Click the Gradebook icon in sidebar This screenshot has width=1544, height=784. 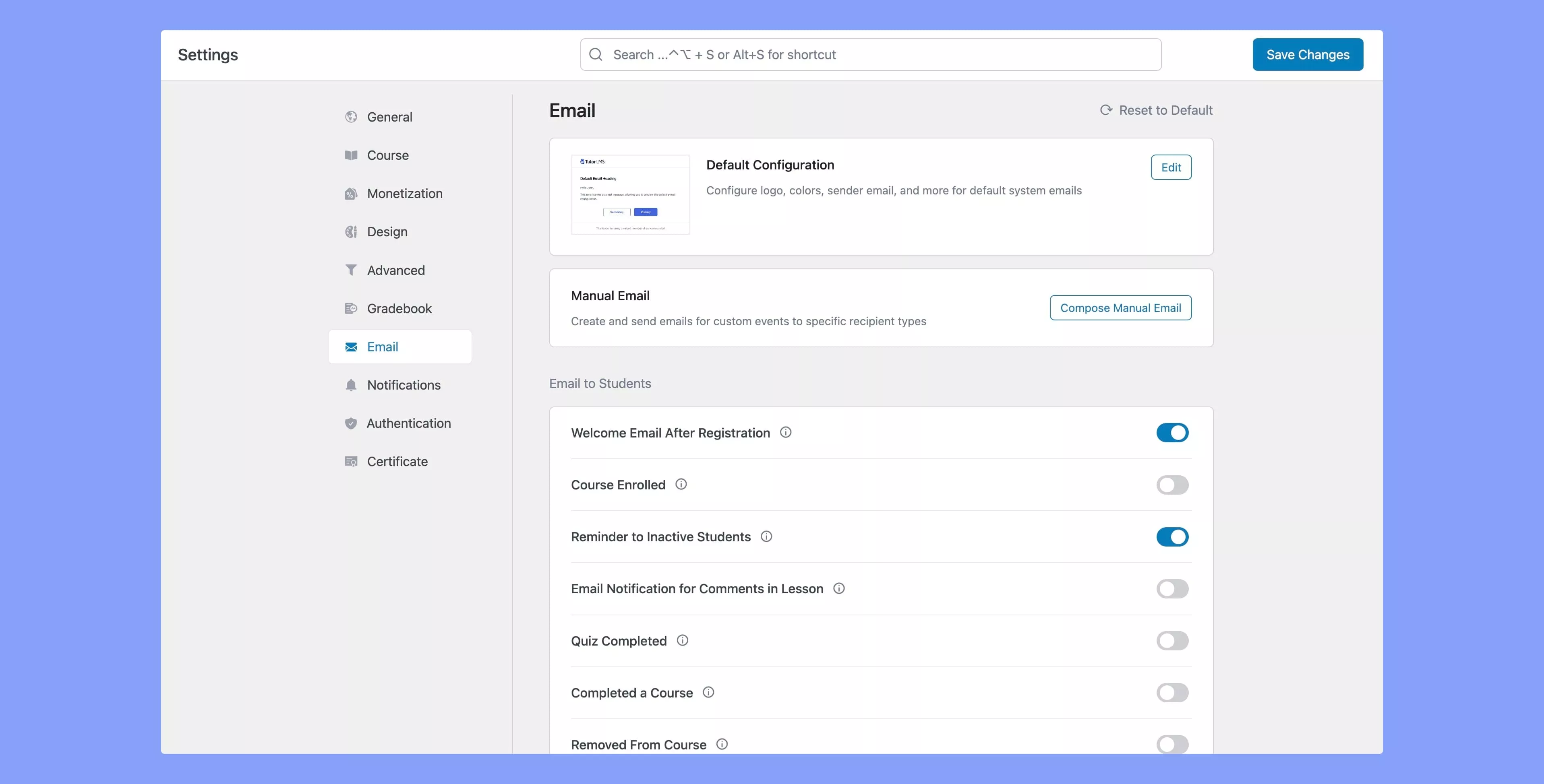(351, 308)
